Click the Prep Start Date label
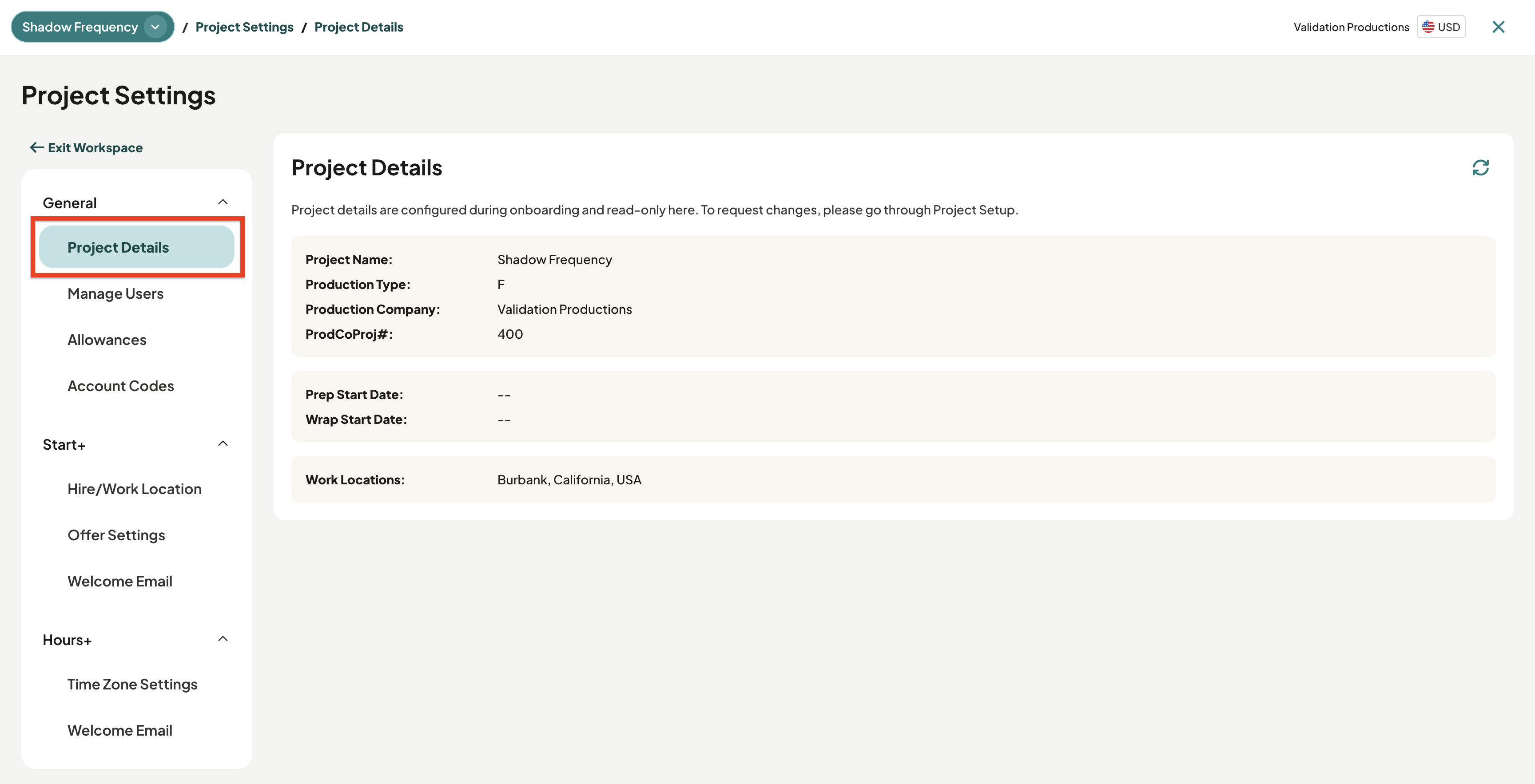 tap(354, 394)
